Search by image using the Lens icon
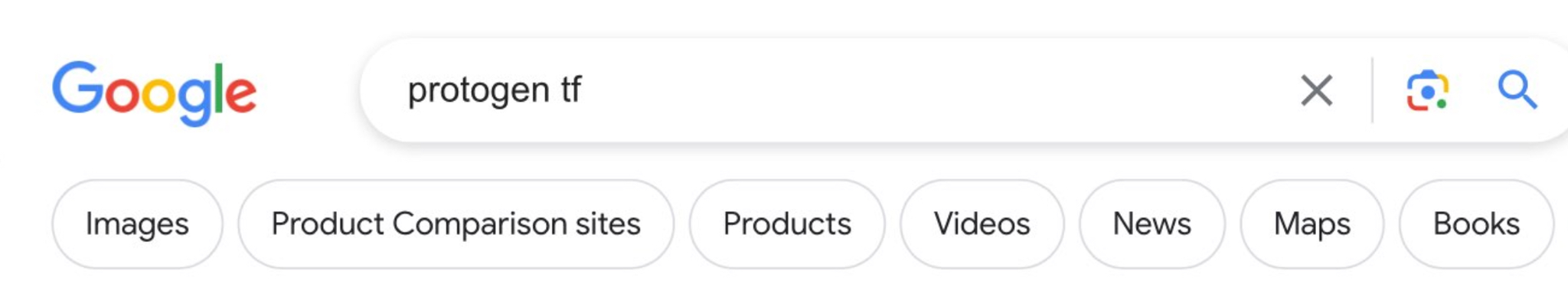 coord(1427,90)
